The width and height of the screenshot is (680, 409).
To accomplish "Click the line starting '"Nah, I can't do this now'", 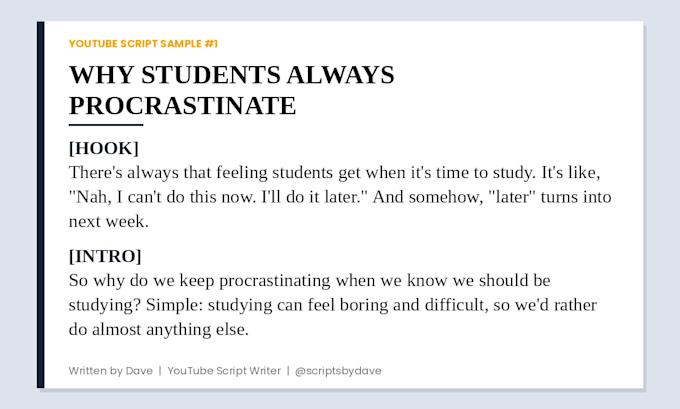I will coord(340,197).
